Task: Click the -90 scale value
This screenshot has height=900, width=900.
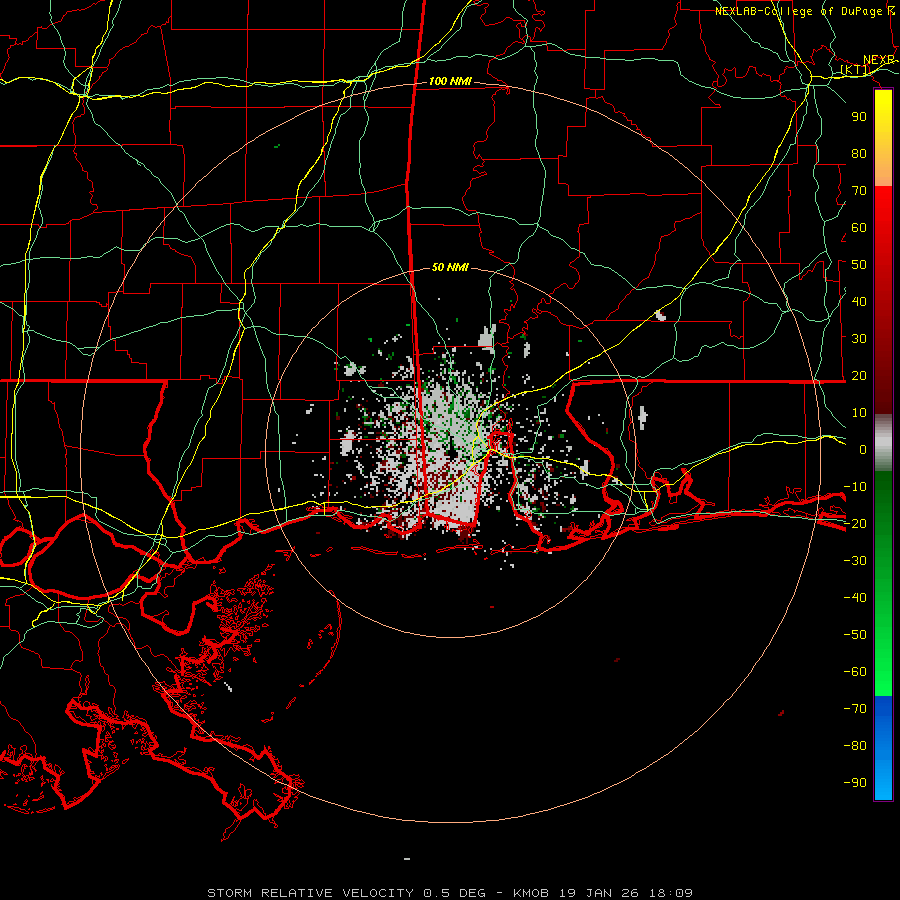Action: 855,783
